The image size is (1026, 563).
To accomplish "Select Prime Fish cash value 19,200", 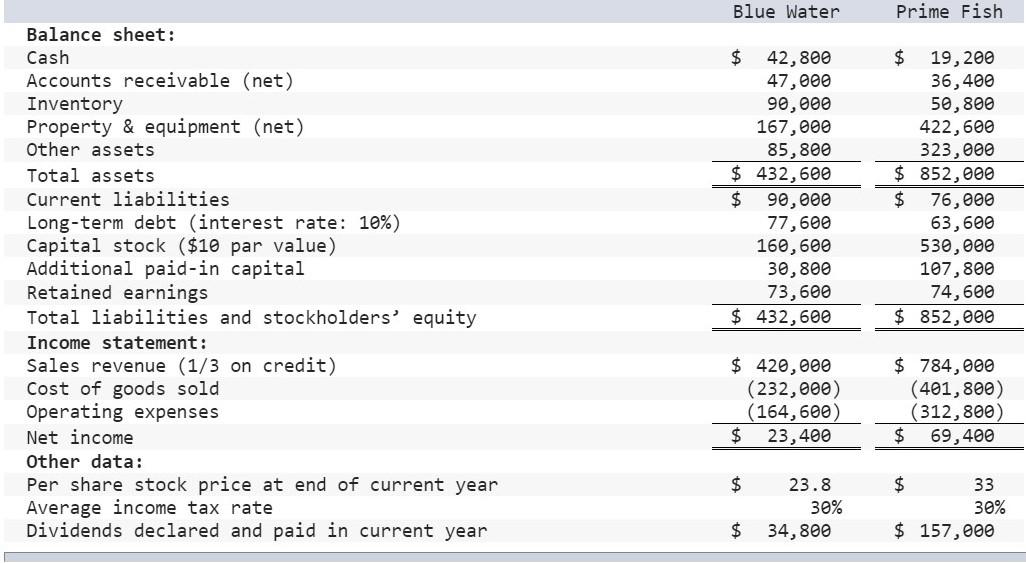I will 963,58.
